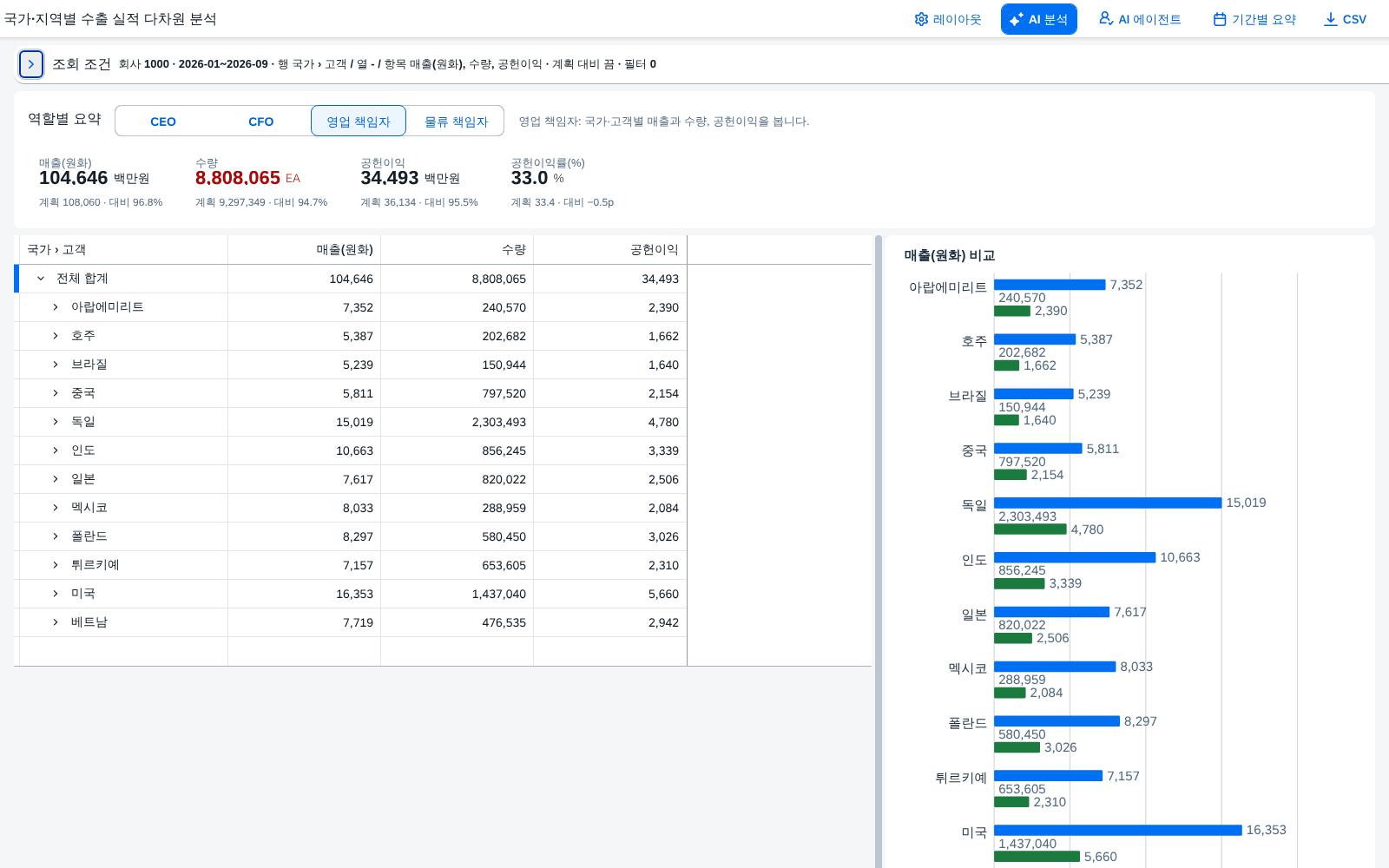Switch to the CEO role tab
The image size is (1389, 868).
163,122
